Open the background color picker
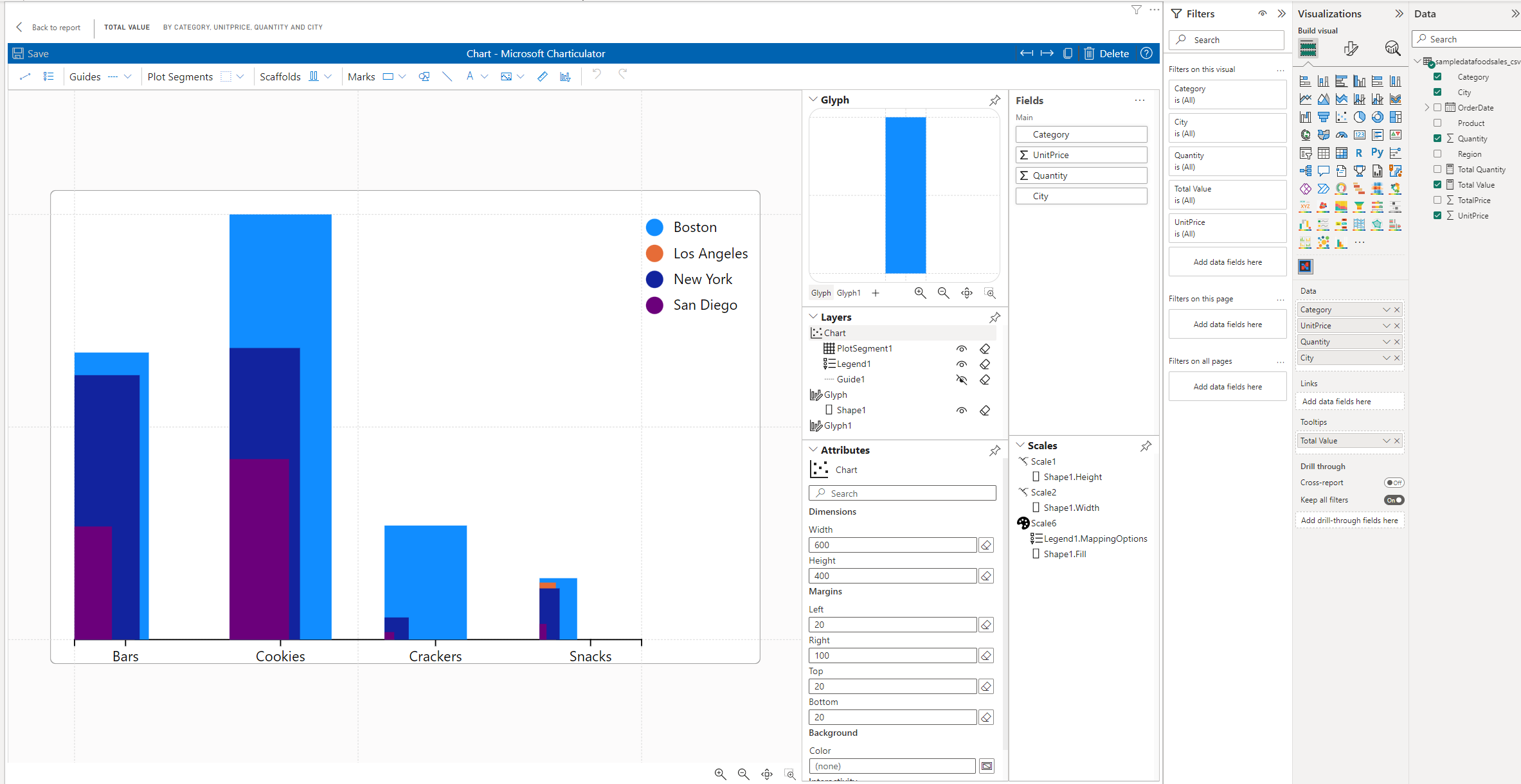This screenshot has width=1521, height=784. point(986,766)
